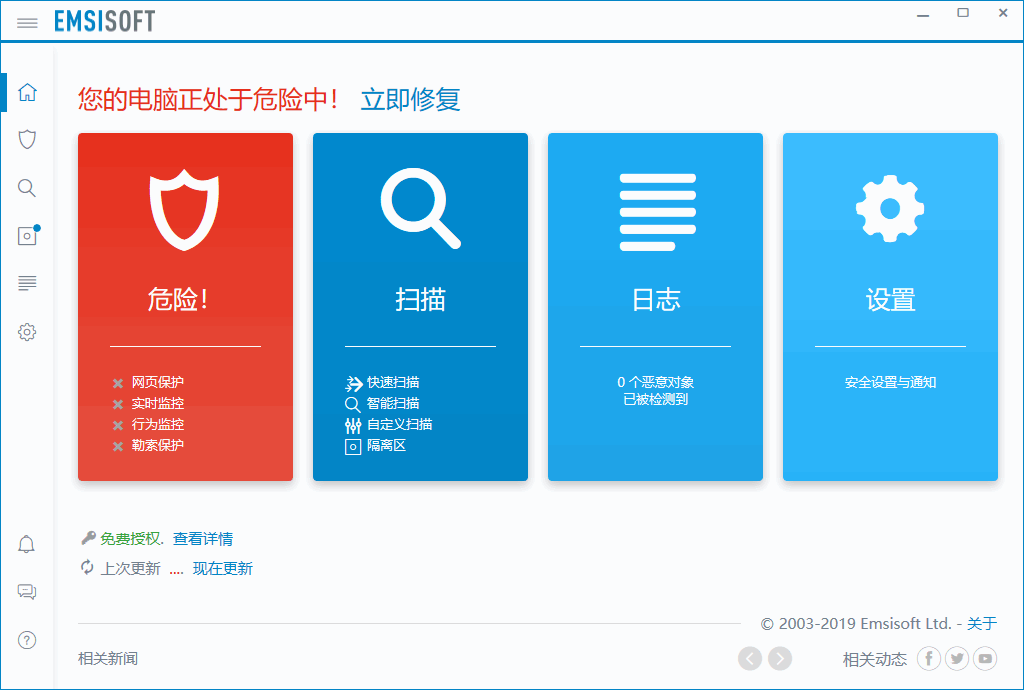
Task: Expand the hamburger menu
Action: coord(27,22)
